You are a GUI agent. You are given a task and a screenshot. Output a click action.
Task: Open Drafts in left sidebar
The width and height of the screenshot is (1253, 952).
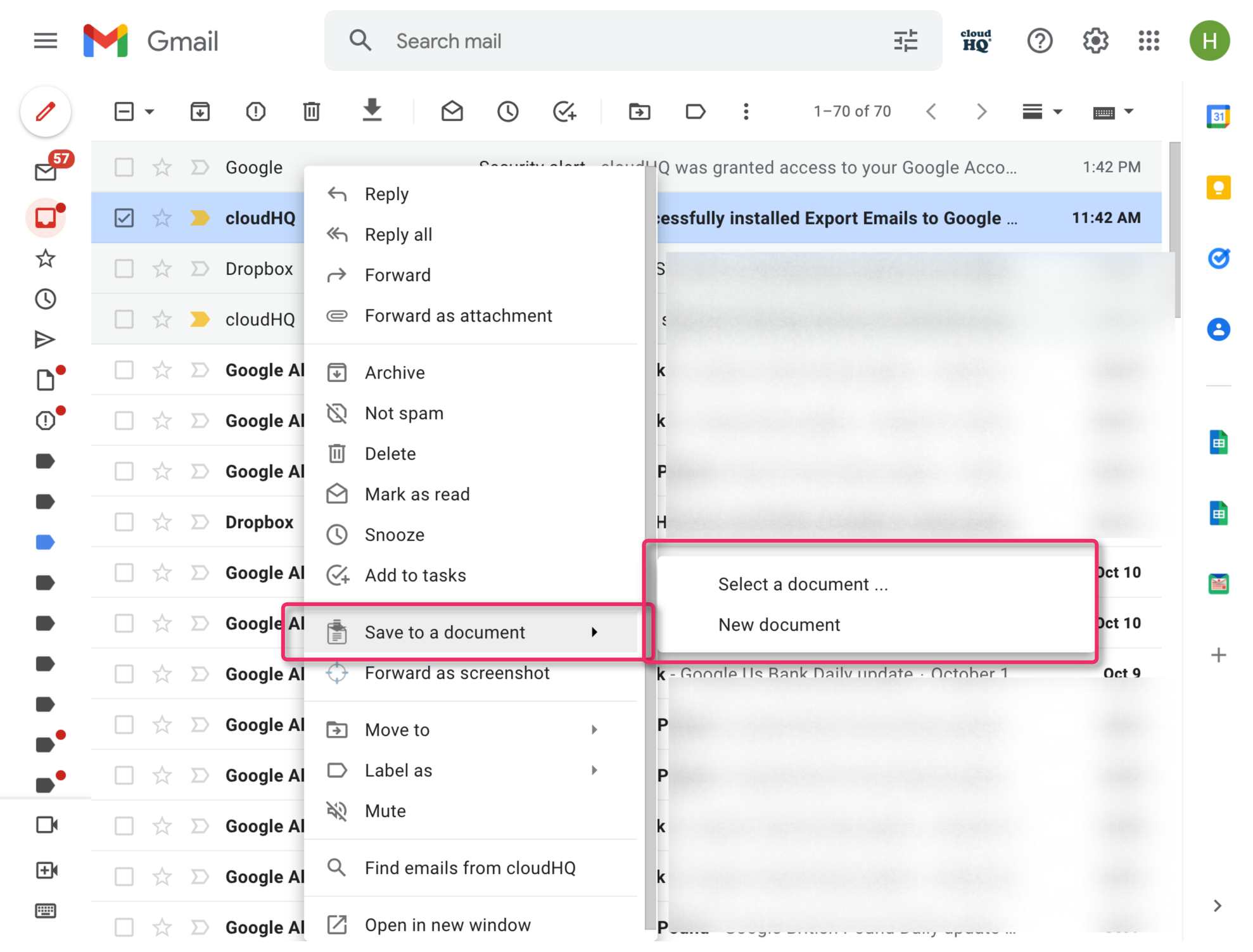[x=45, y=380]
